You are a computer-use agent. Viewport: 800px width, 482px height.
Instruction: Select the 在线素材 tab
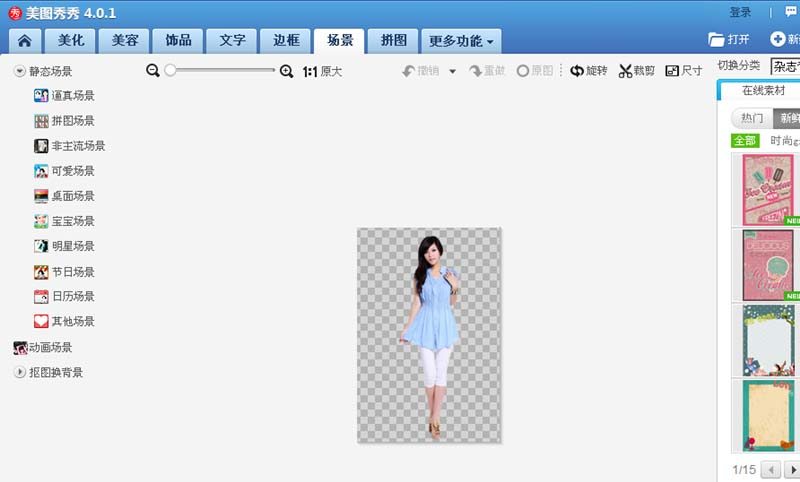tap(763, 91)
